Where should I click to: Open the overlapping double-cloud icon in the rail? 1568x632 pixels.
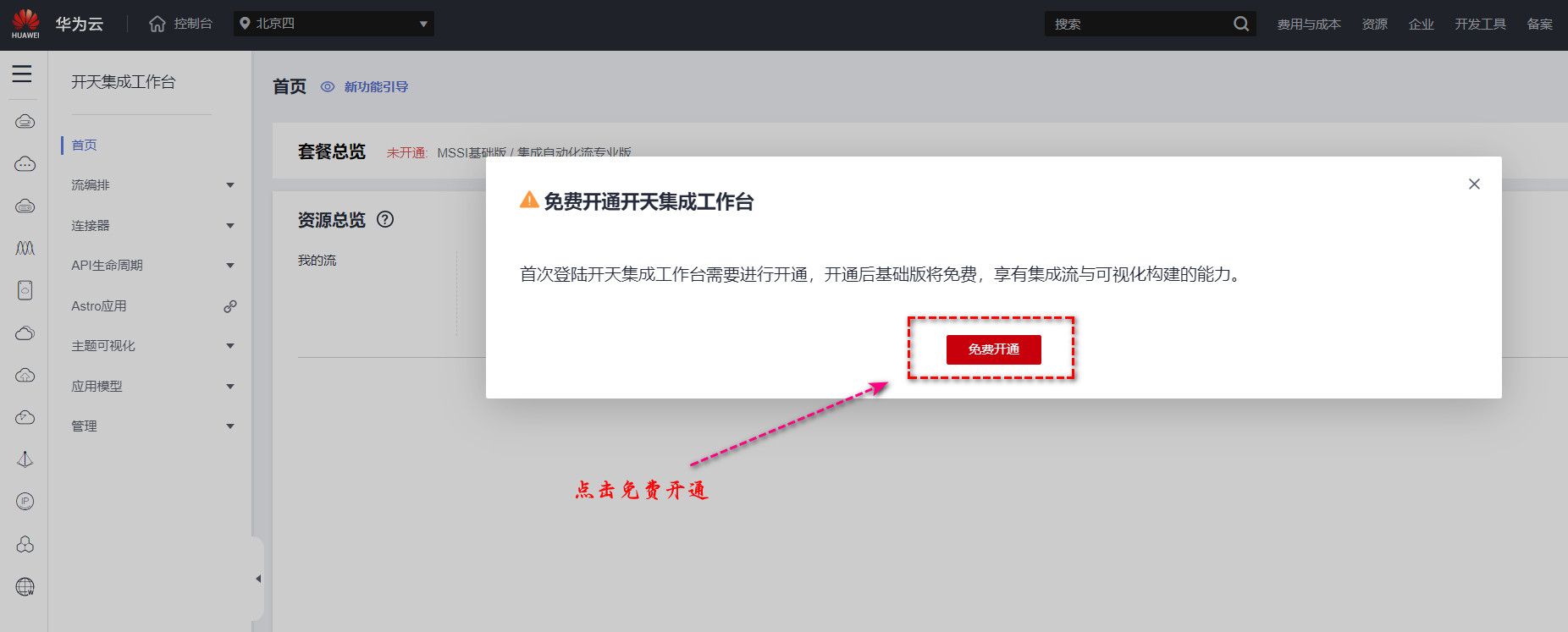pyautogui.click(x=25, y=333)
